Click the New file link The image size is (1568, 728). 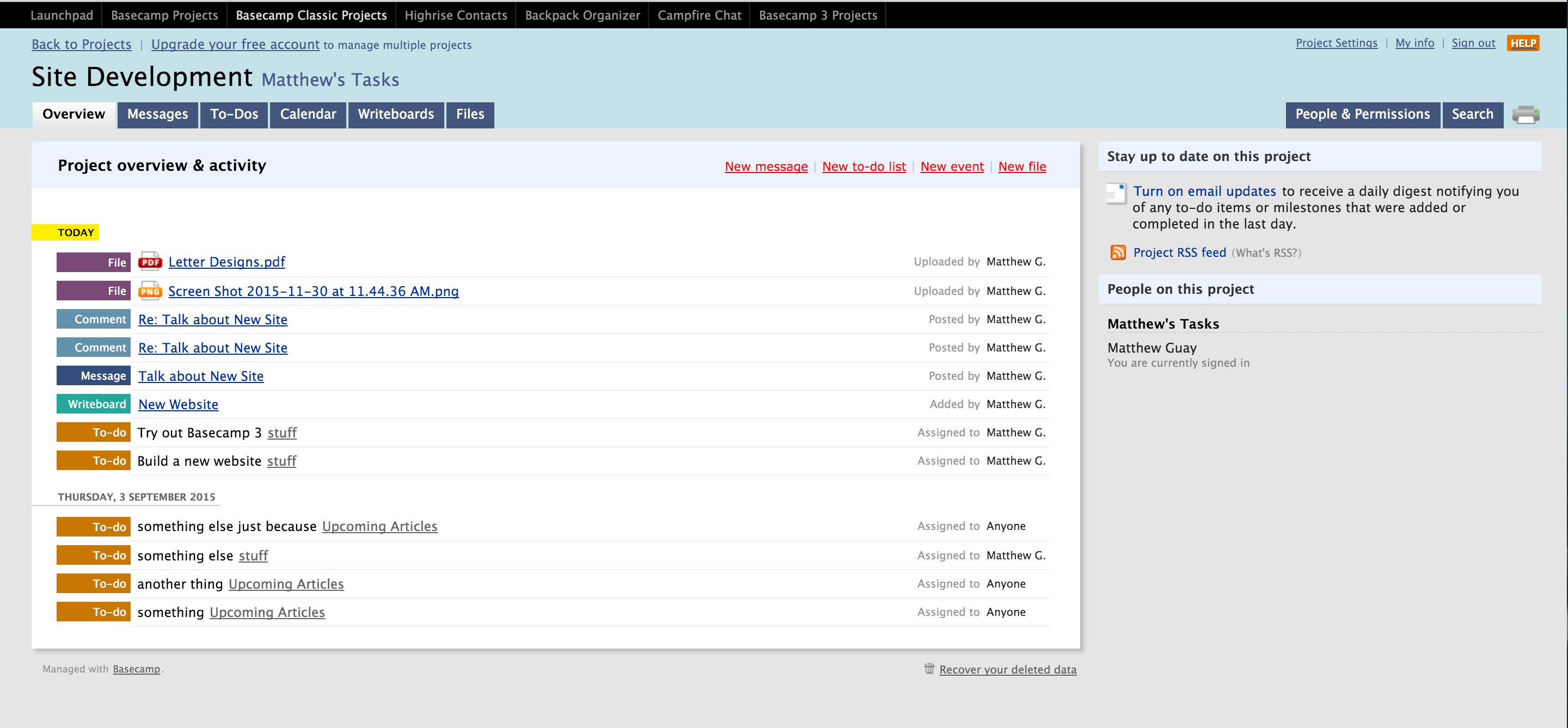pos(1022,166)
